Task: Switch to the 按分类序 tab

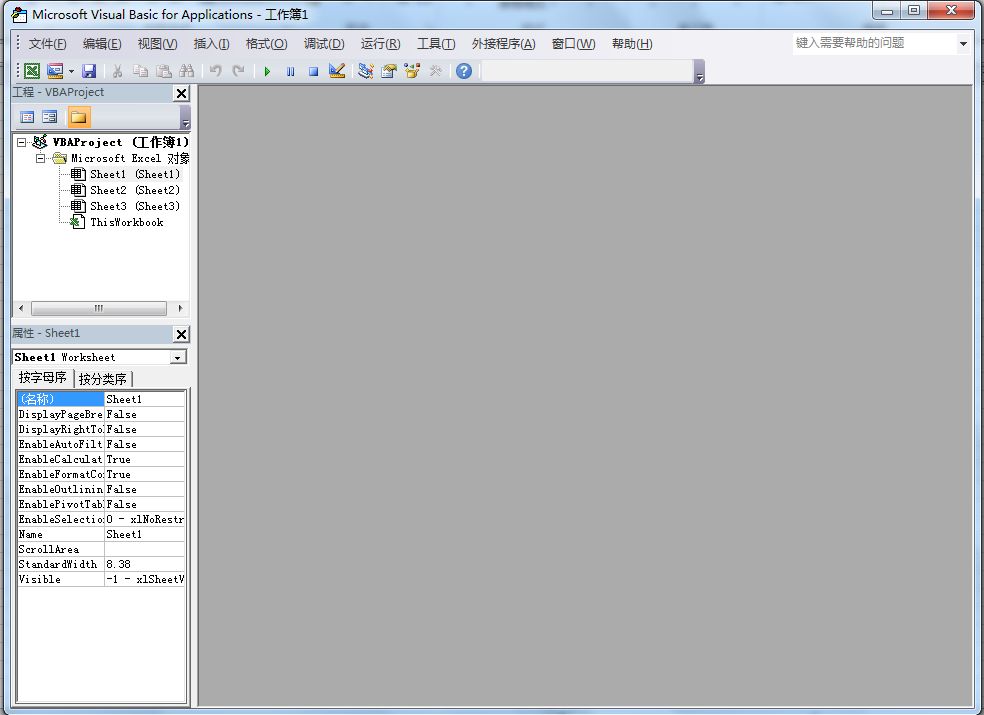Action: 103,379
